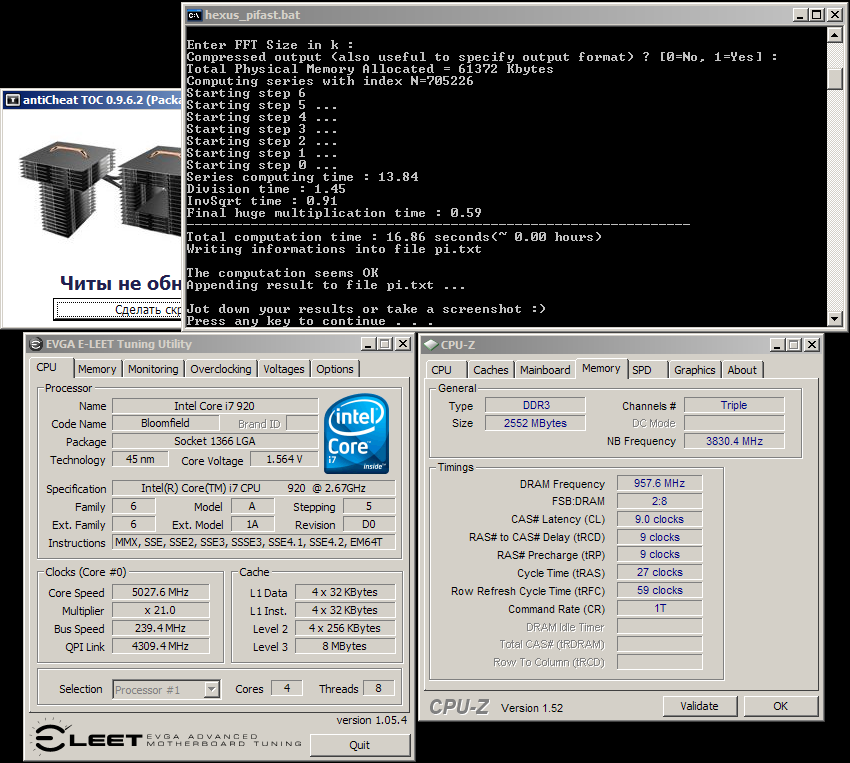Click the heatsink image in antiCheat window
The height and width of the screenshot is (763, 850).
click(x=100, y=192)
